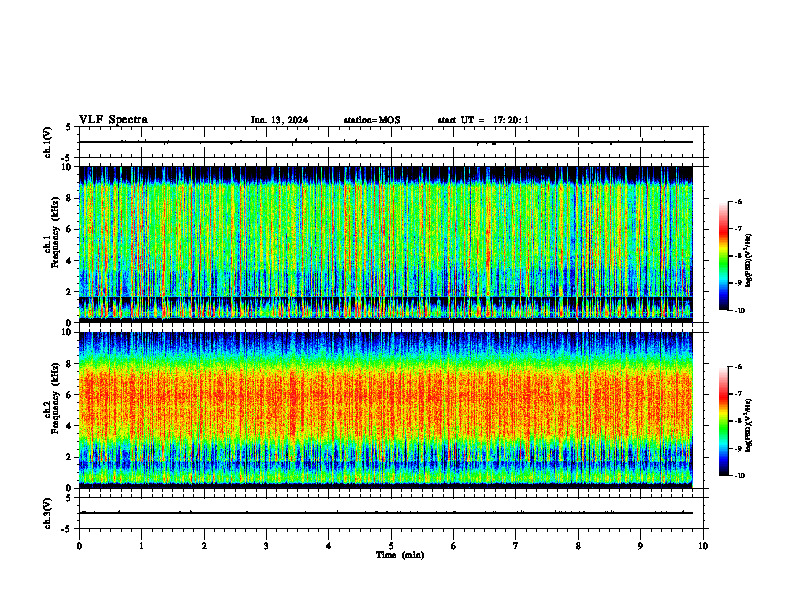
Task: Click time axis tick label "8"
Action: (578, 546)
